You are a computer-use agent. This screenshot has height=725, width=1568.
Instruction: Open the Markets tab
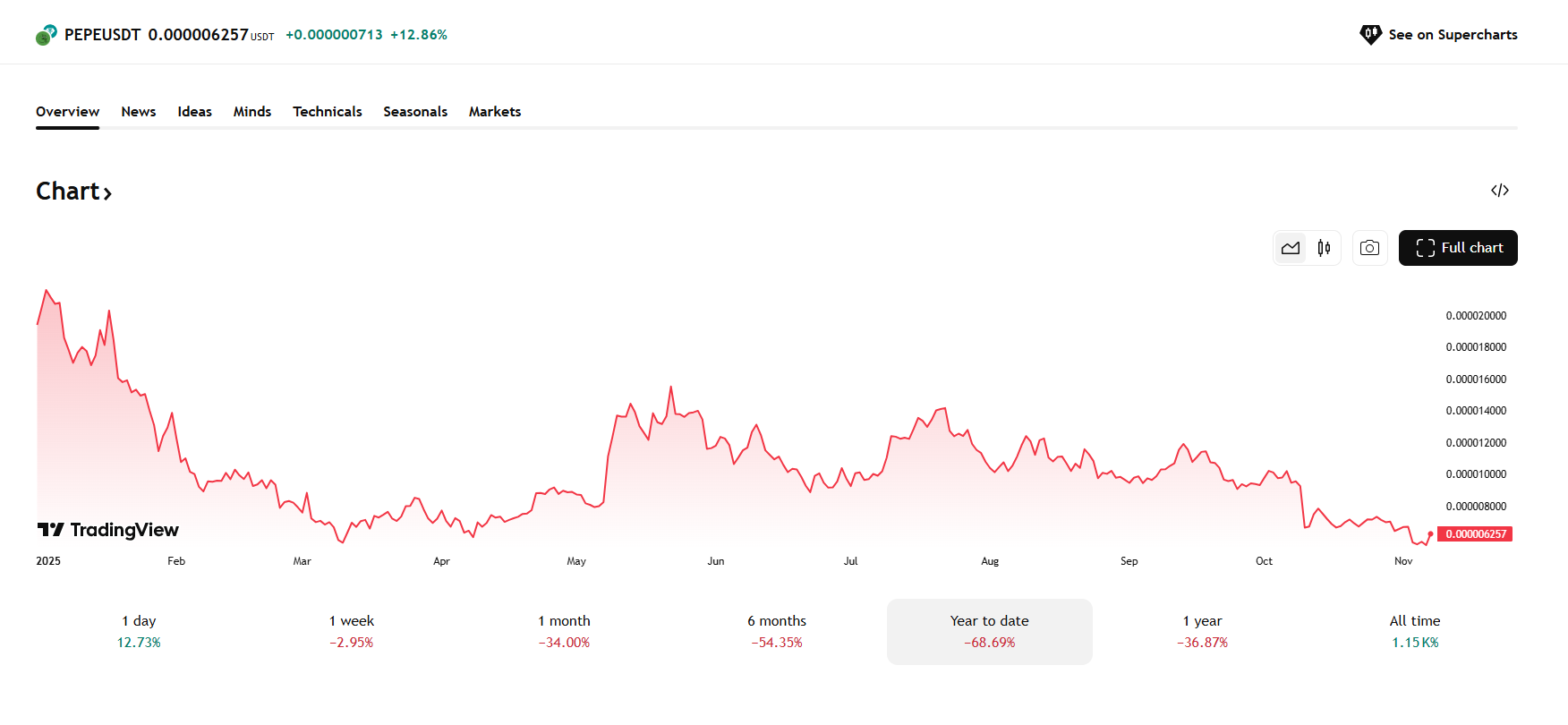(x=494, y=112)
